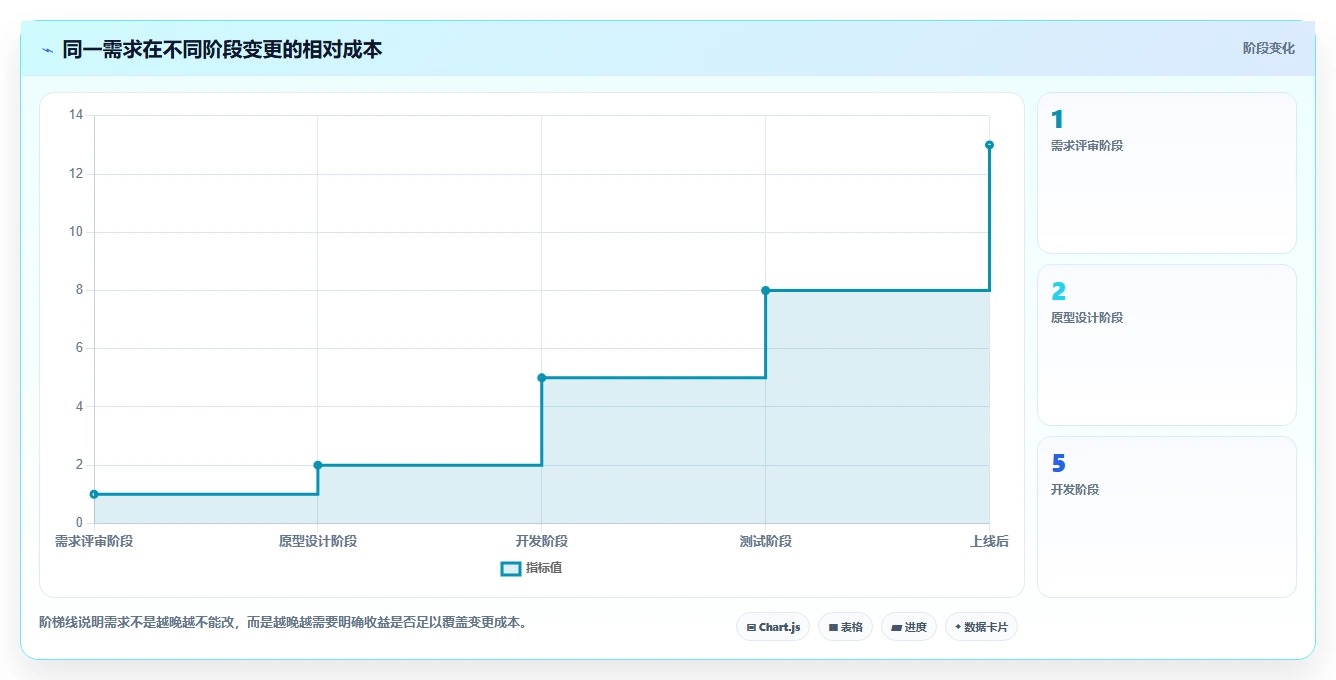This screenshot has height=680, width=1336.
Task: Click the y-axis value 6
Action: tap(79, 348)
